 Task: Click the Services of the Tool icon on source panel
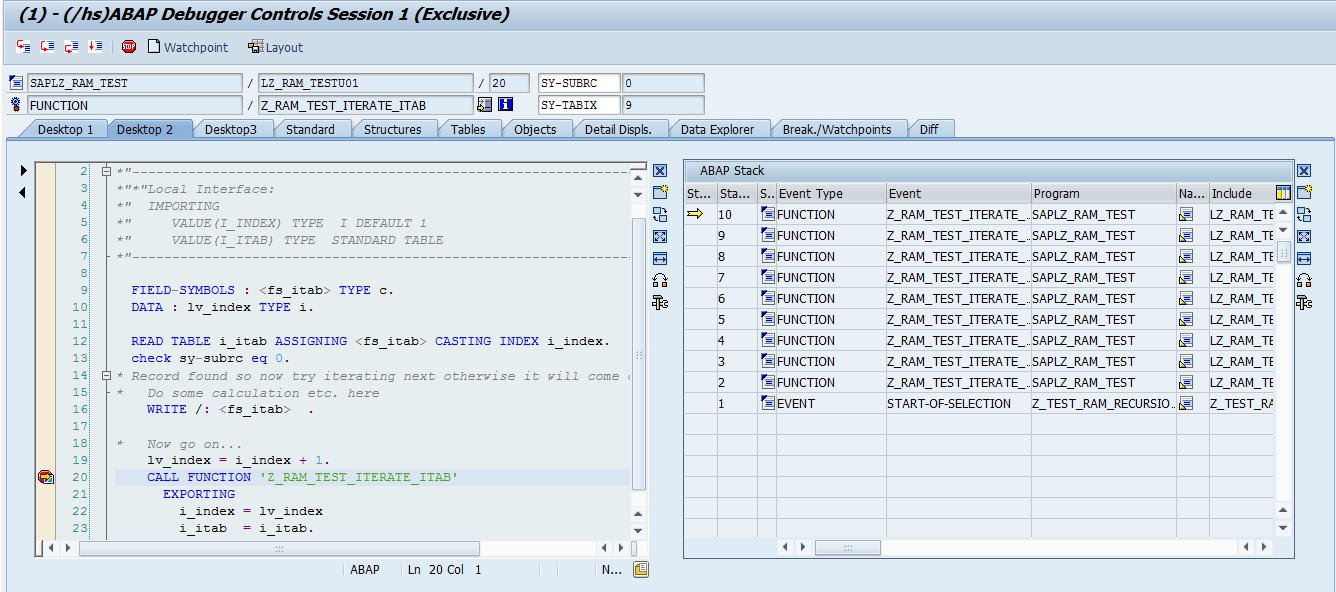pos(658,301)
